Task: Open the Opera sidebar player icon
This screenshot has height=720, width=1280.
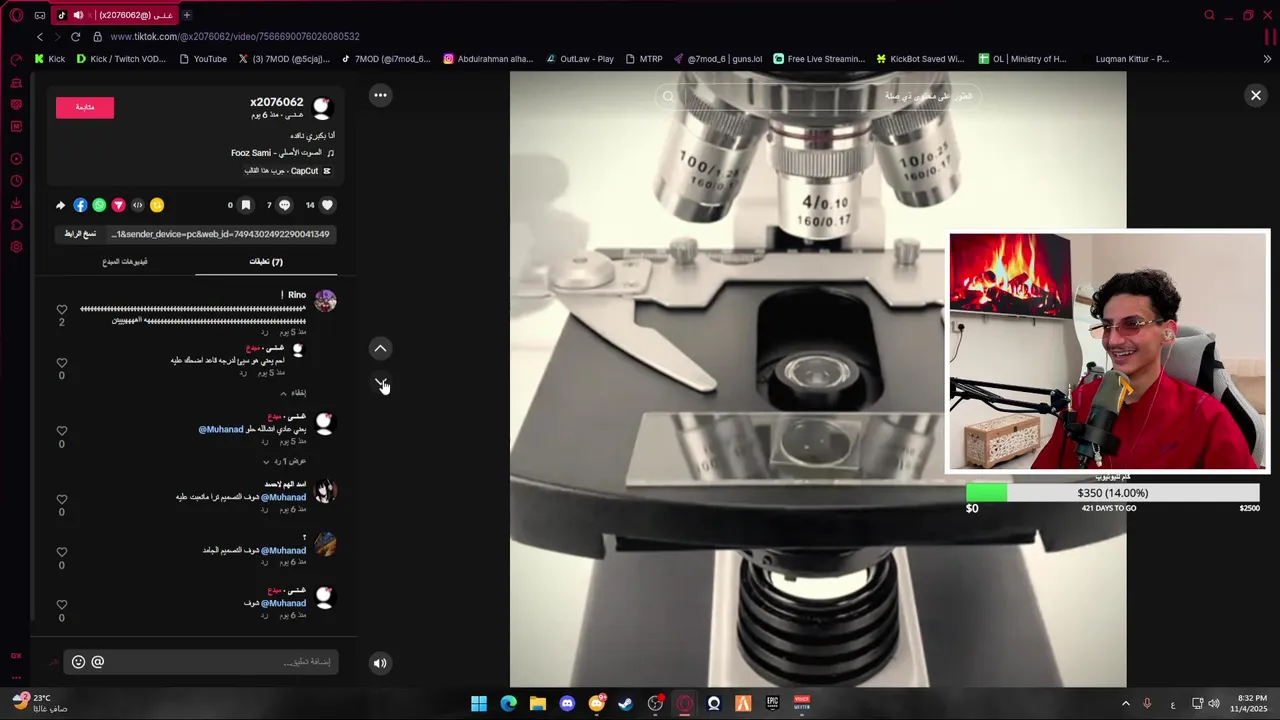Action: click(x=16, y=159)
